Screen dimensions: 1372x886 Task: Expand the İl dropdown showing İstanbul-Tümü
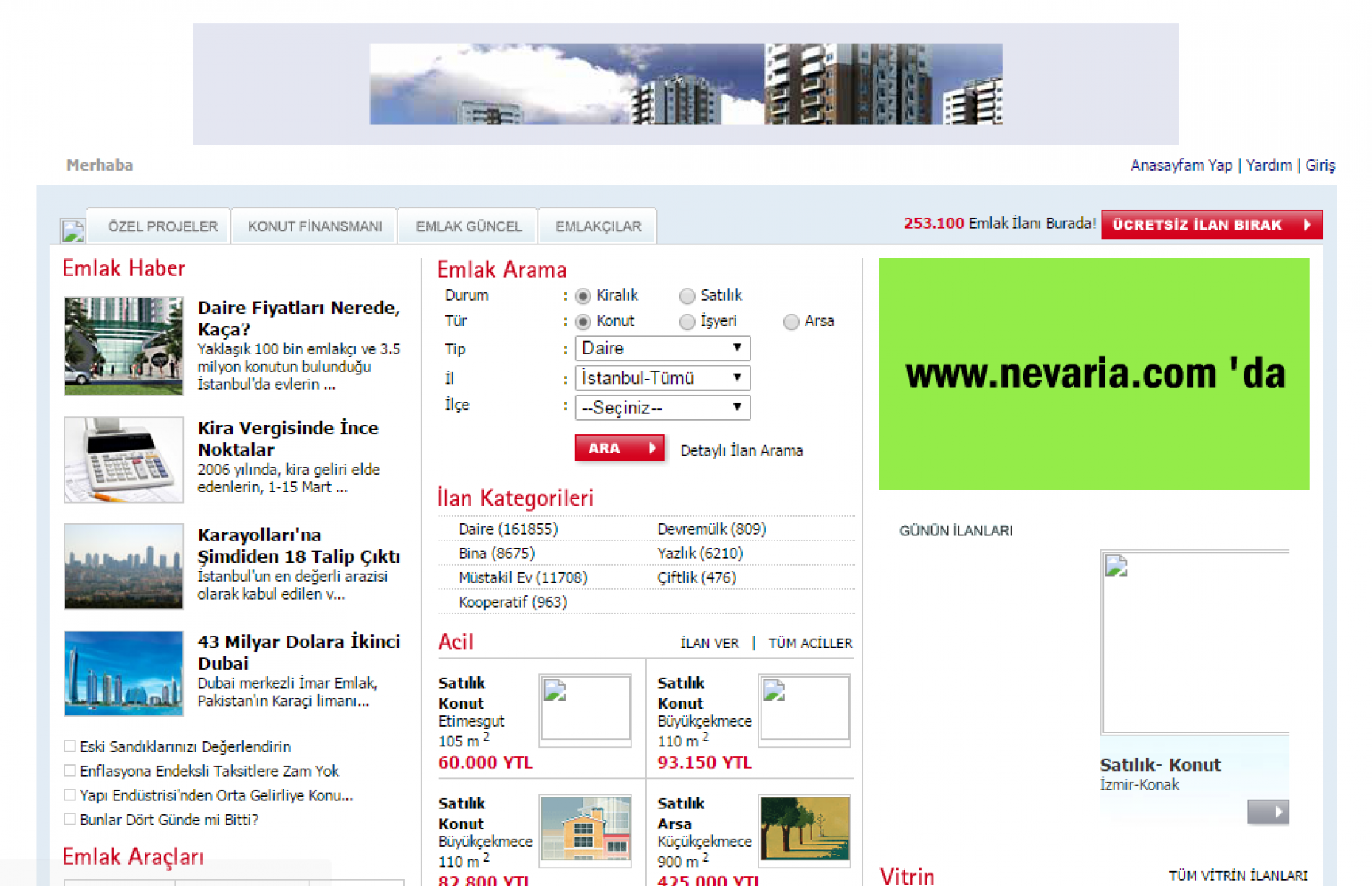[x=662, y=378]
